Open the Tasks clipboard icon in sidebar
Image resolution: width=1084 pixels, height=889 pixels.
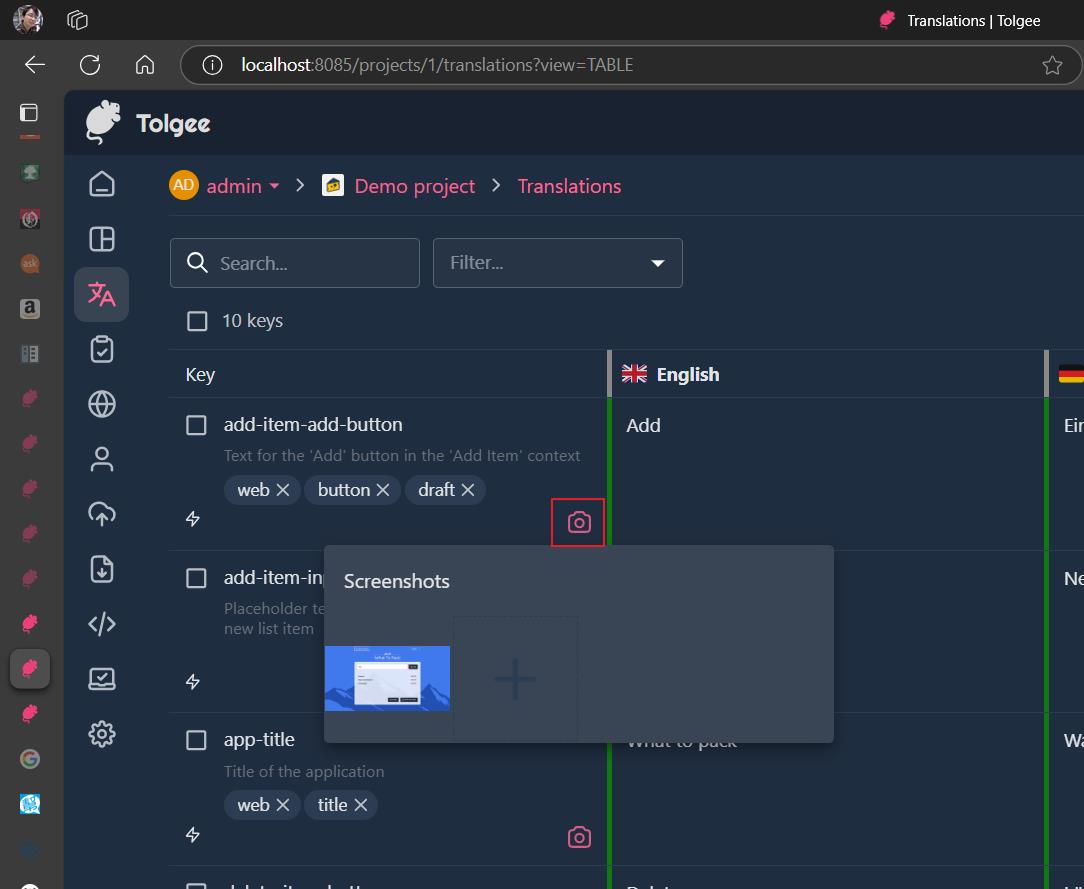click(x=102, y=349)
